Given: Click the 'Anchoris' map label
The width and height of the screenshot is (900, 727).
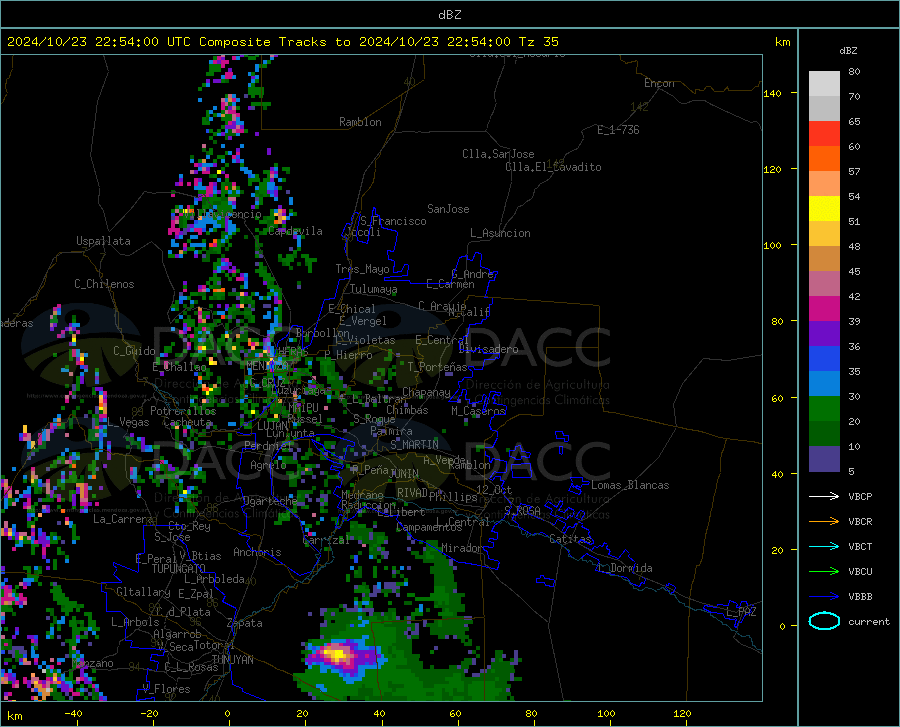Looking at the screenshot, I should (257, 552).
